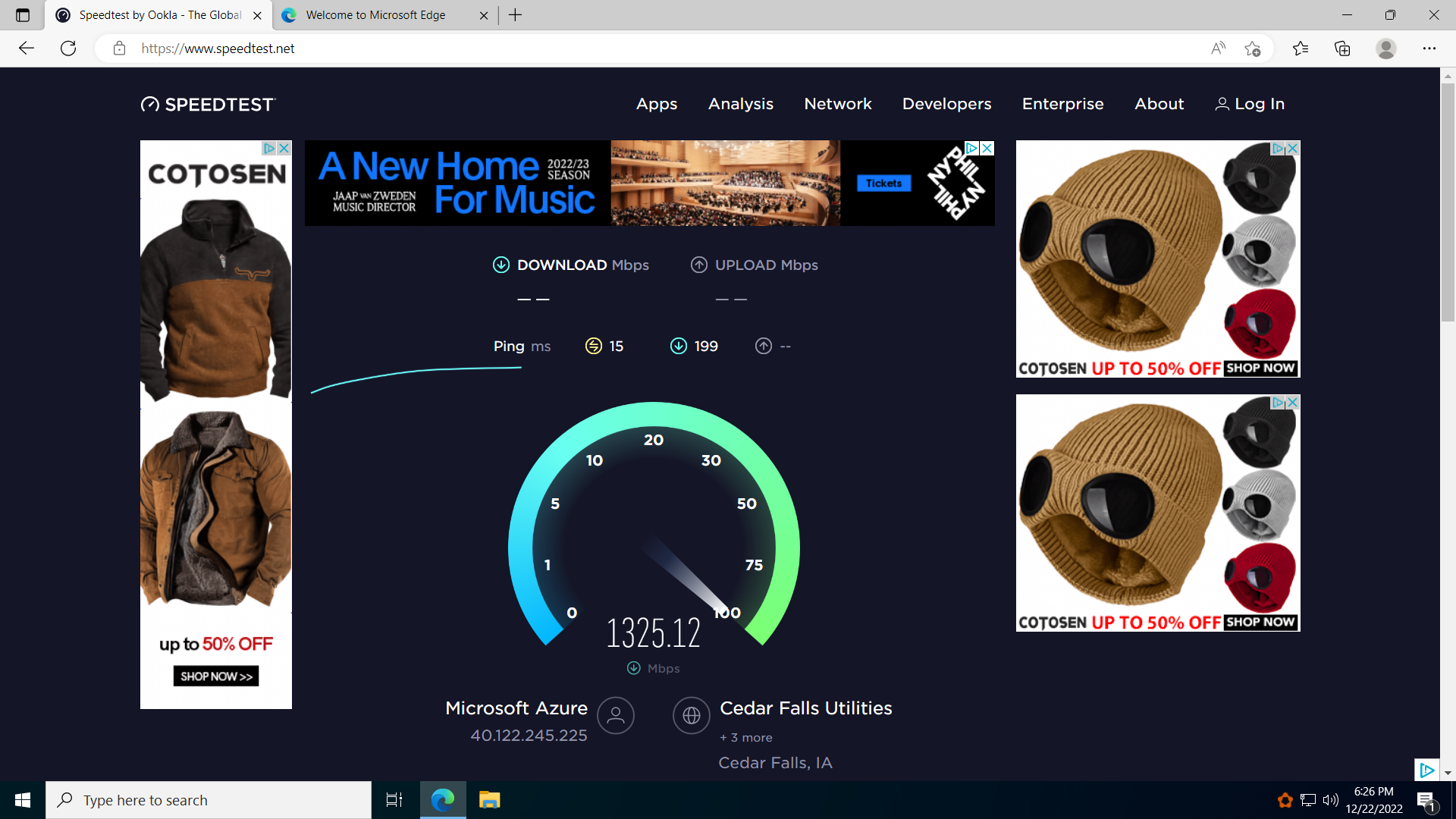Click SHOP NOW on upper beanie ad
1456x819 pixels.
(1260, 368)
